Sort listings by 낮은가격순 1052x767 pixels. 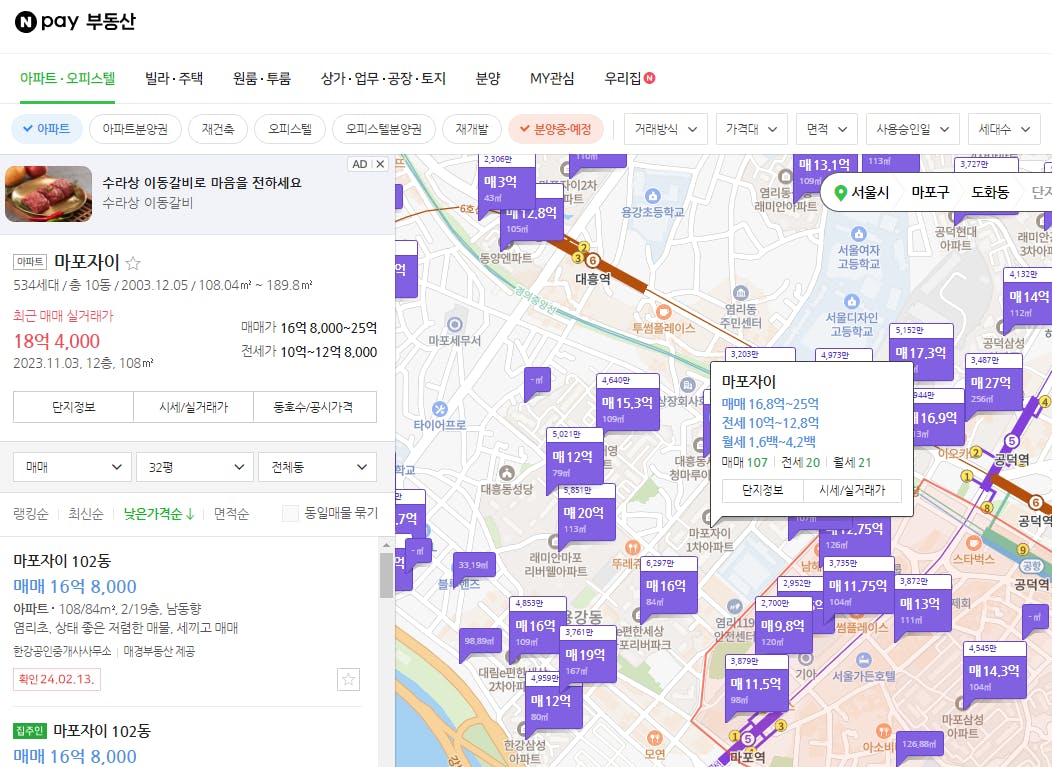(x=159, y=514)
